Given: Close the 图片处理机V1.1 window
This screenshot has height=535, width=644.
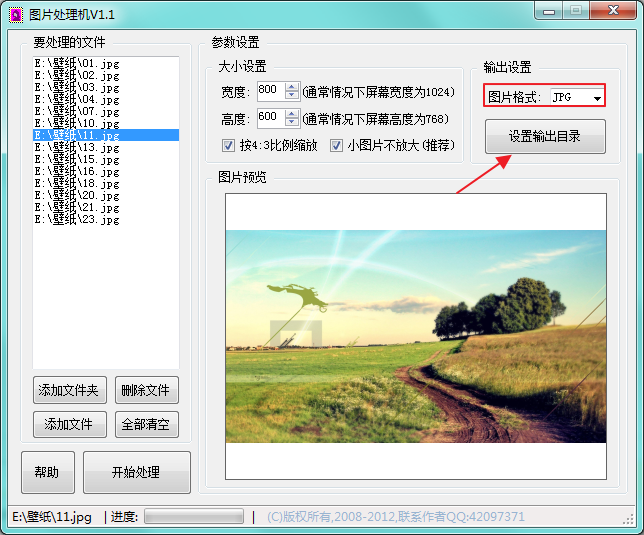Looking at the screenshot, I should tap(613, 11).
